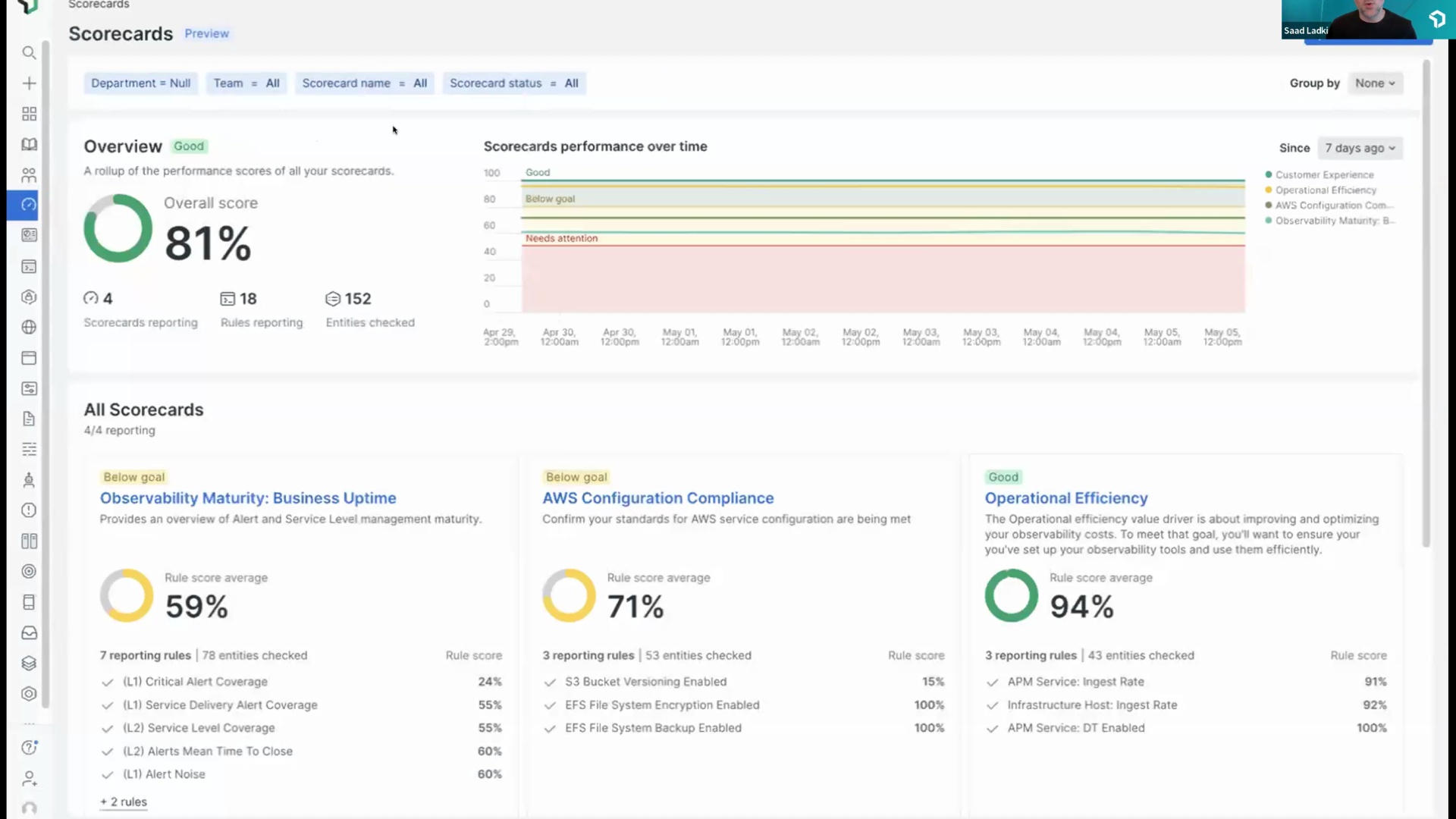Click the people teams sidebar icon
This screenshot has height=819, width=1456.
pos(29,175)
